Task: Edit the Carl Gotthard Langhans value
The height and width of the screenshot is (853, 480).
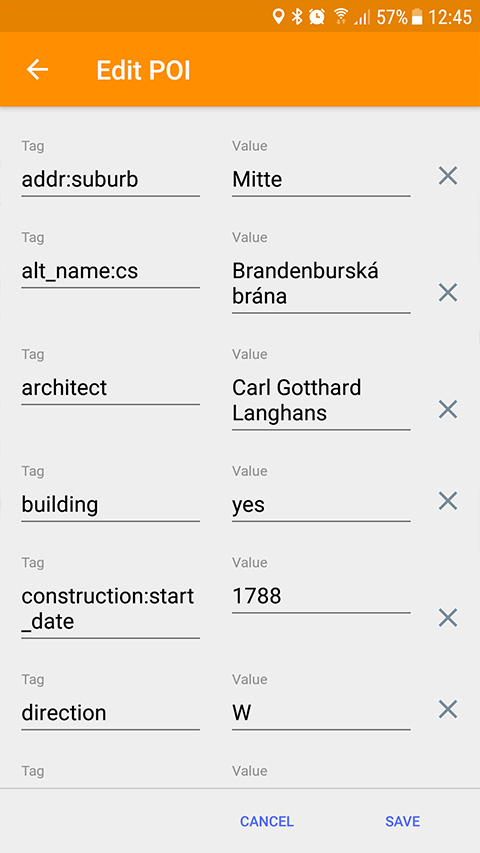Action: [321, 401]
